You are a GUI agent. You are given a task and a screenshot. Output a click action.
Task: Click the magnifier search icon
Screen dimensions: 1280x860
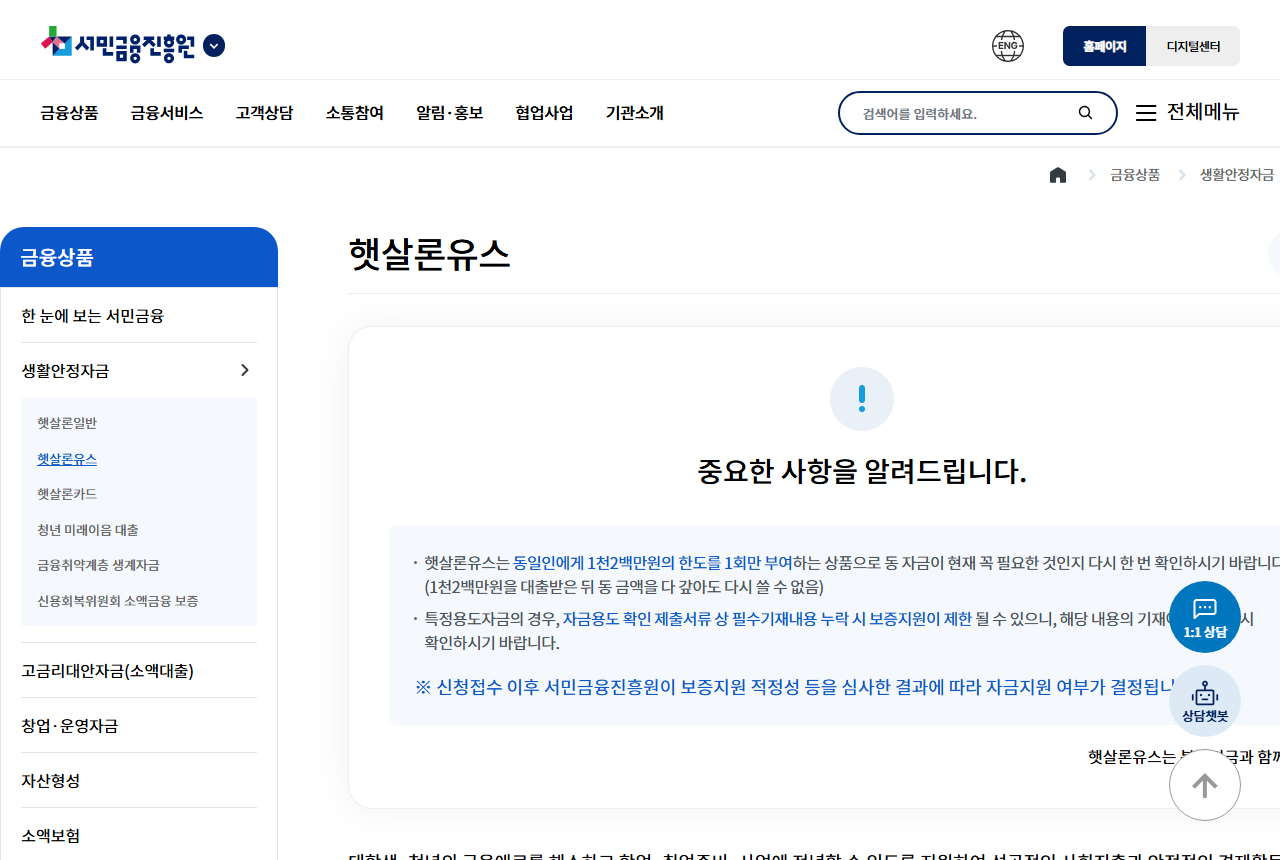[1085, 113]
